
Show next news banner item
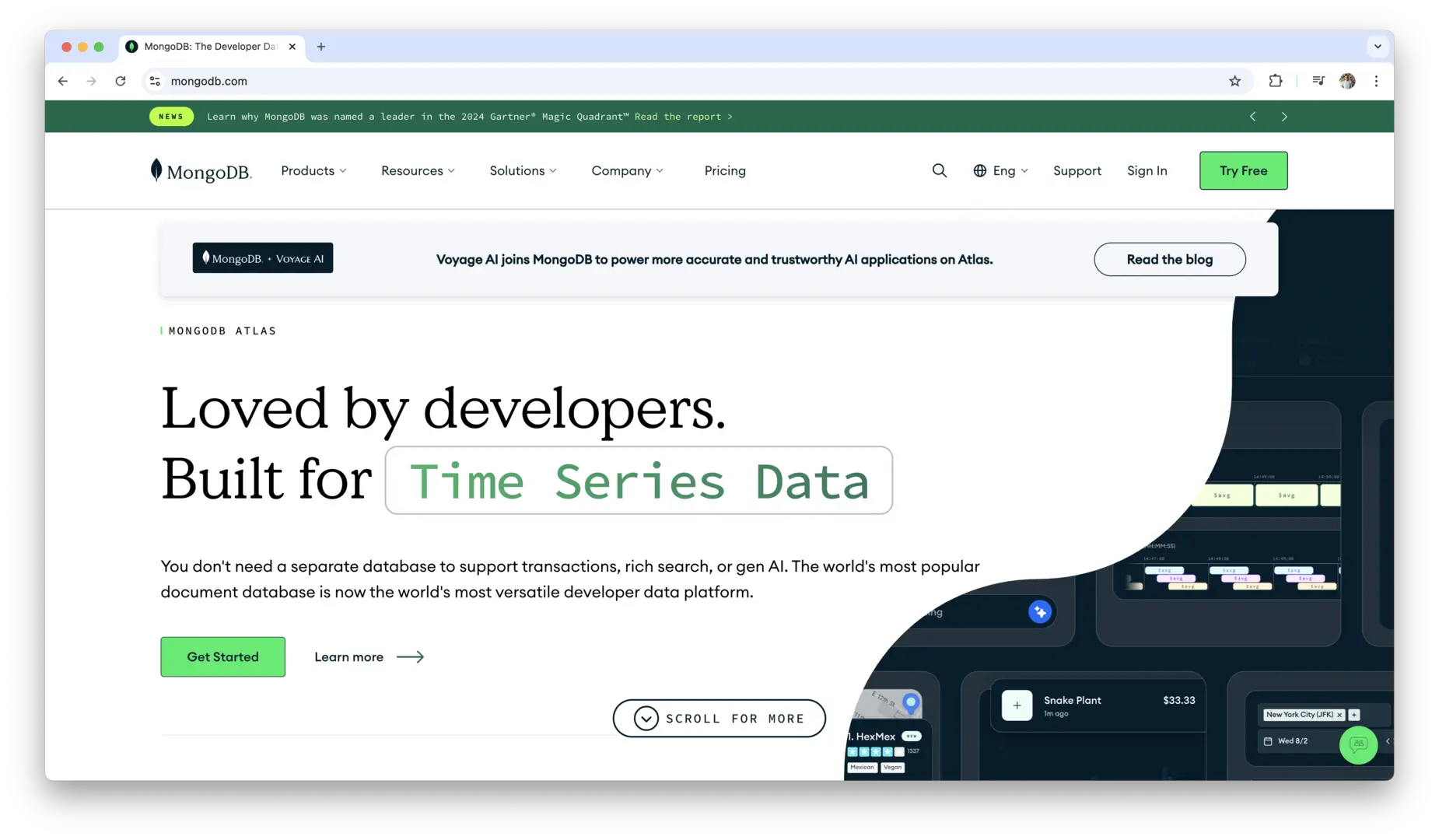pyautogui.click(x=1284, y=117)
